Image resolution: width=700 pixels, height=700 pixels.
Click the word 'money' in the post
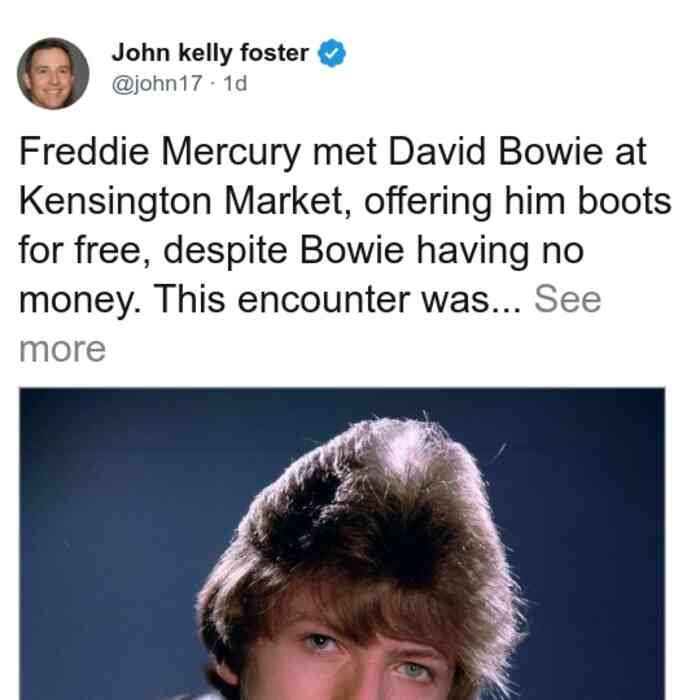tap(79, 300)
